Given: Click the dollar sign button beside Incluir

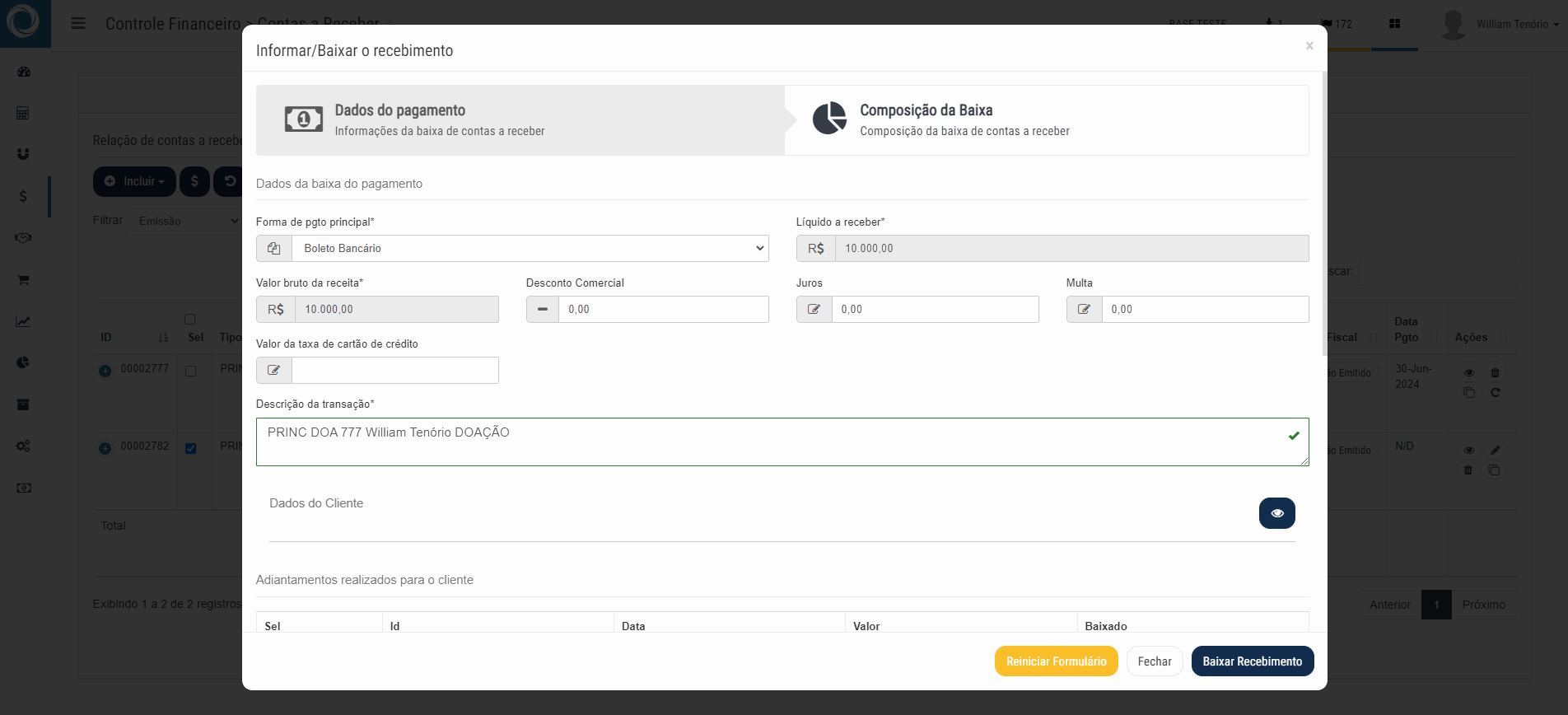Looking at the screenshot, I should click(x=194, y=181).
